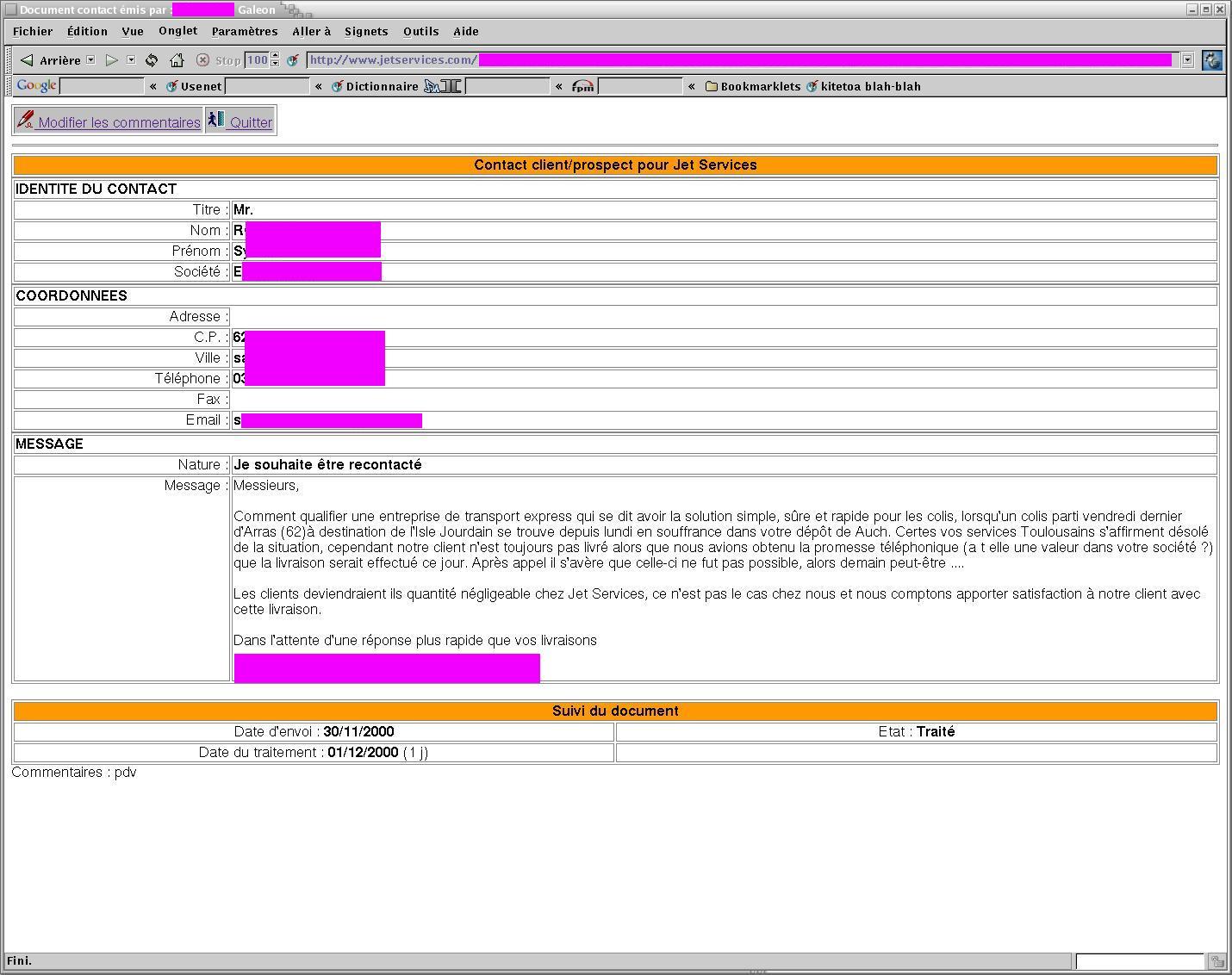1232x975 pixels.
Task: Click the Dictionnaire bookmark label
Action: pos(383,87)
